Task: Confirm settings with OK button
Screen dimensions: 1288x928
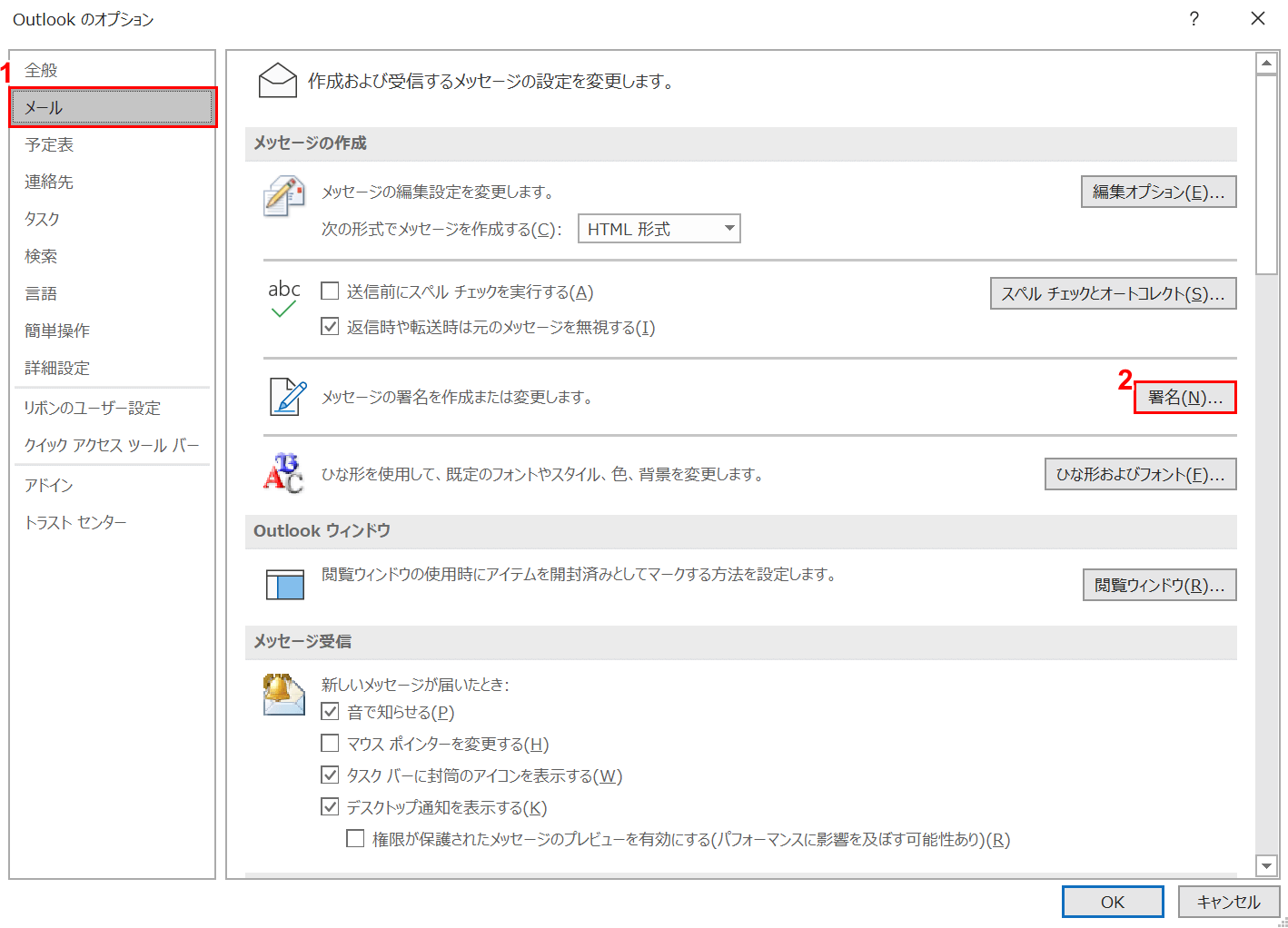Action: point(1113,902)
